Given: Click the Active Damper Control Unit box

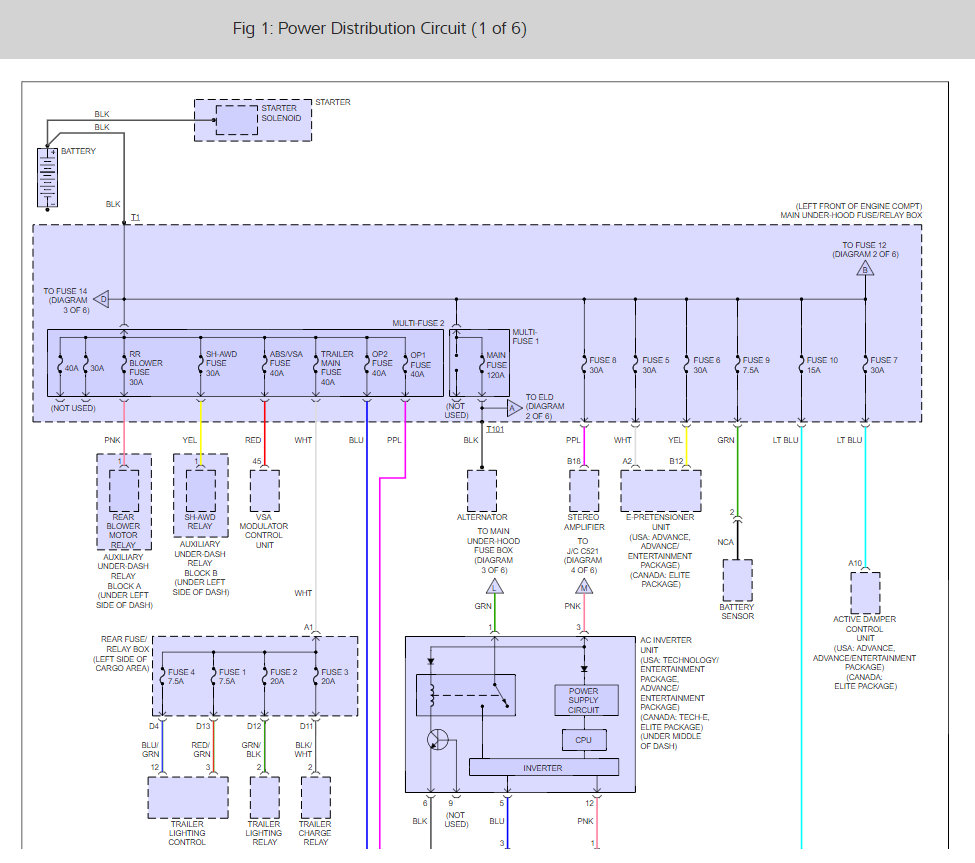Looking at the screenshot, I should [x=865, y=593].
